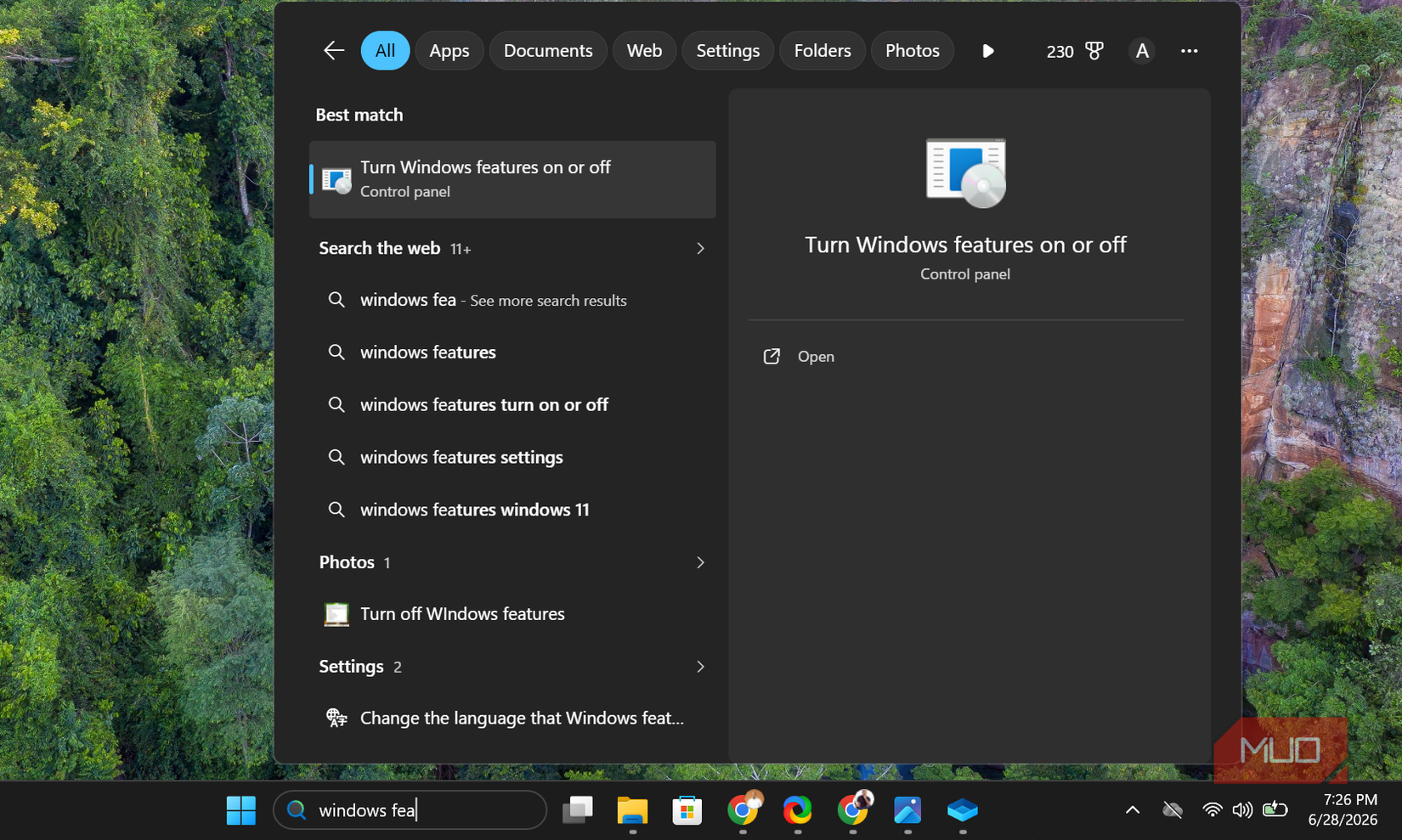Viewport: 1402px width, 840px height.
Task: Switch to the Web filter tab
Action: [x=644, y=51]
